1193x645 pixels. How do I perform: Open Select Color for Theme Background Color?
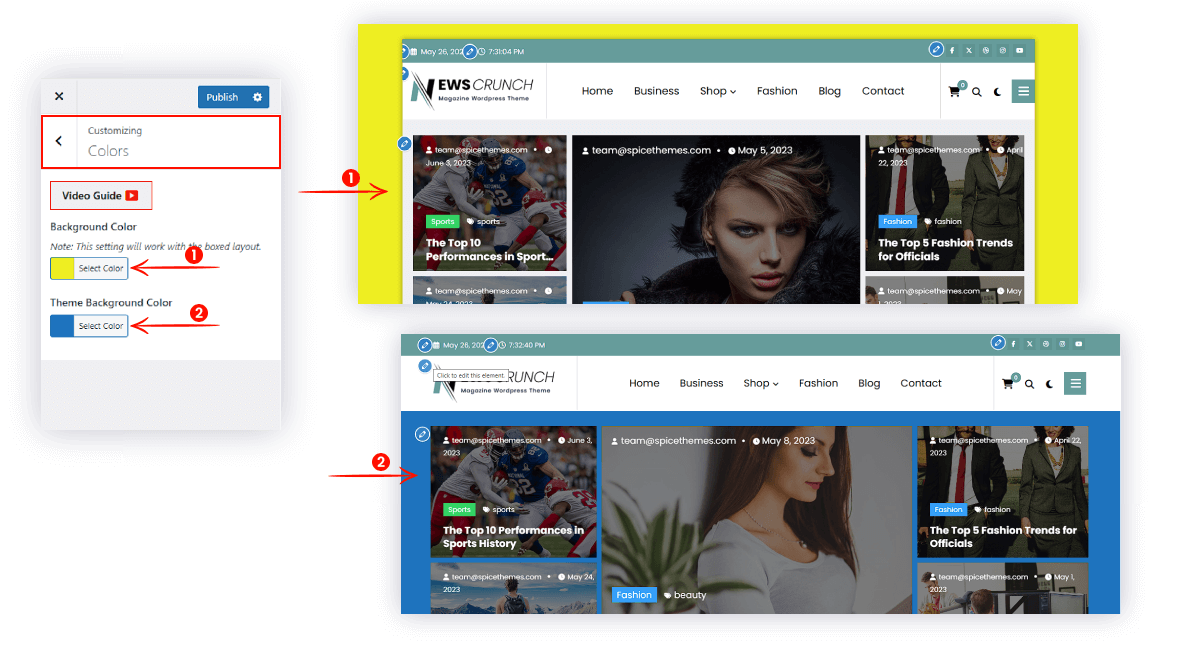(100, 326)
